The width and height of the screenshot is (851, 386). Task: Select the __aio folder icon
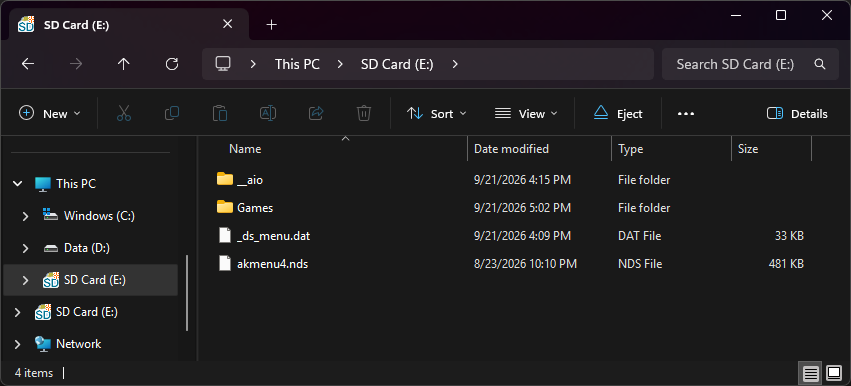click(225, 179)
